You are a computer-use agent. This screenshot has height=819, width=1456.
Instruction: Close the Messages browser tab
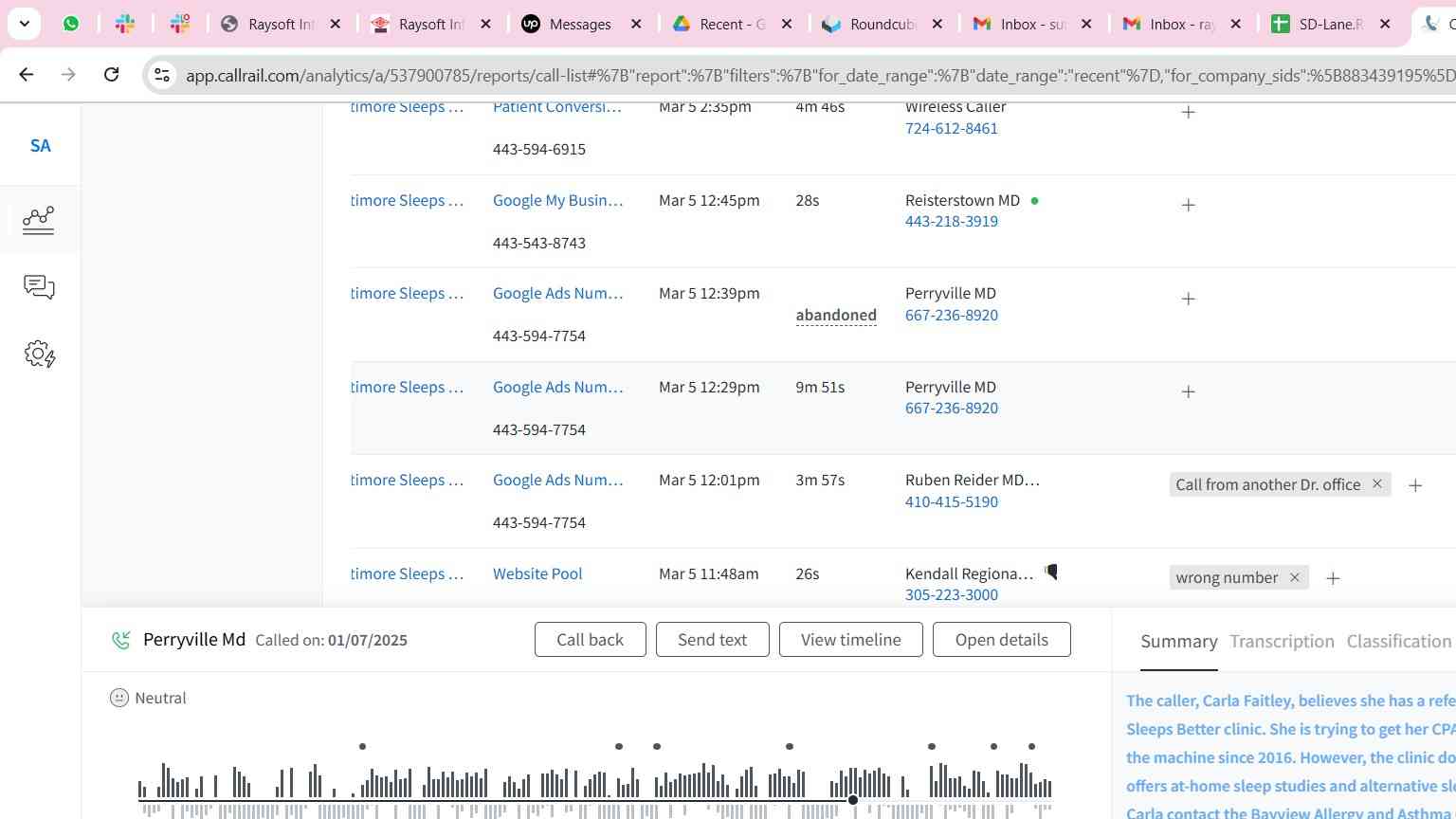636,25
